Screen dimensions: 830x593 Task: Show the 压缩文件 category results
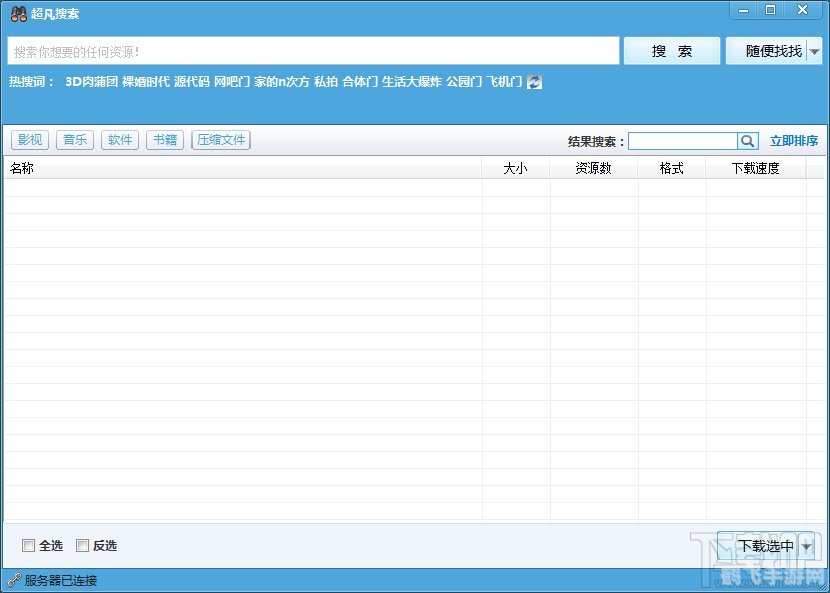coord(221,140)
